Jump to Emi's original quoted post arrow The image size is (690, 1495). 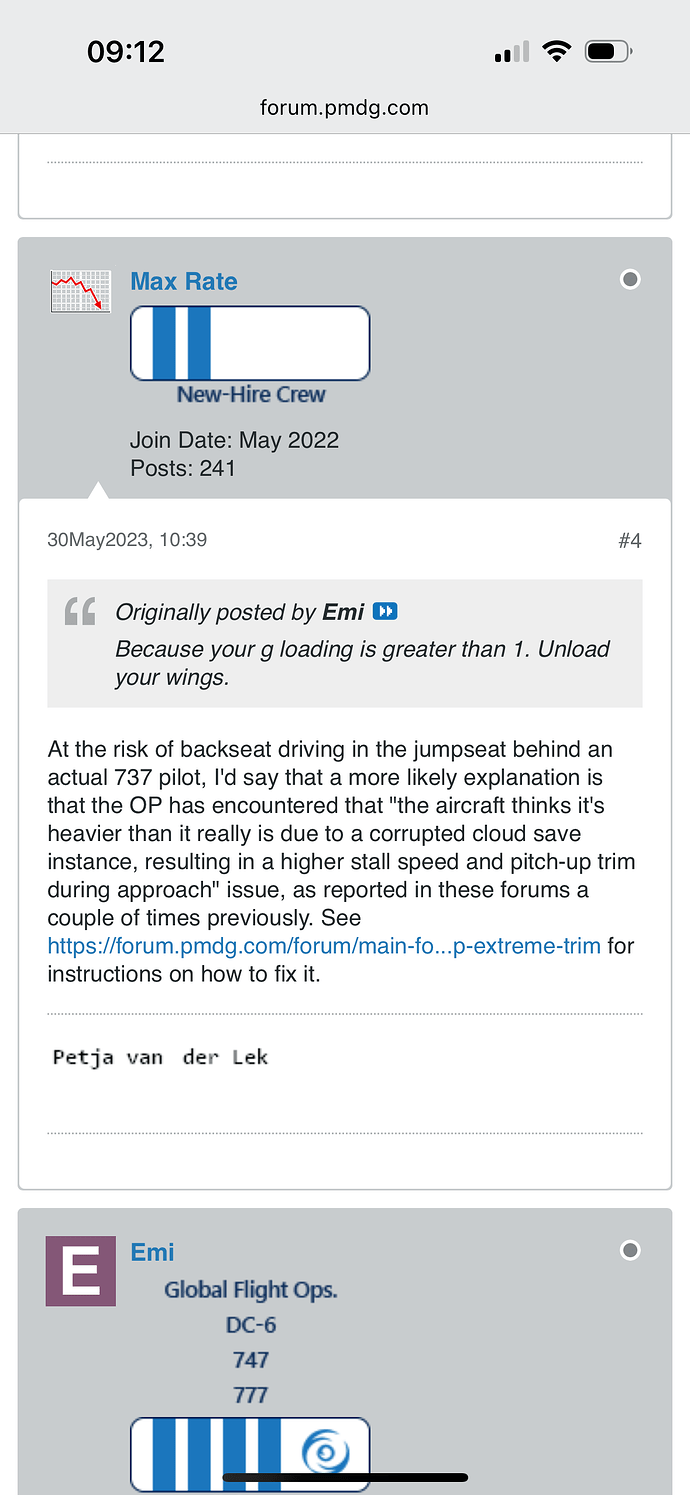(x=385, y=611)
